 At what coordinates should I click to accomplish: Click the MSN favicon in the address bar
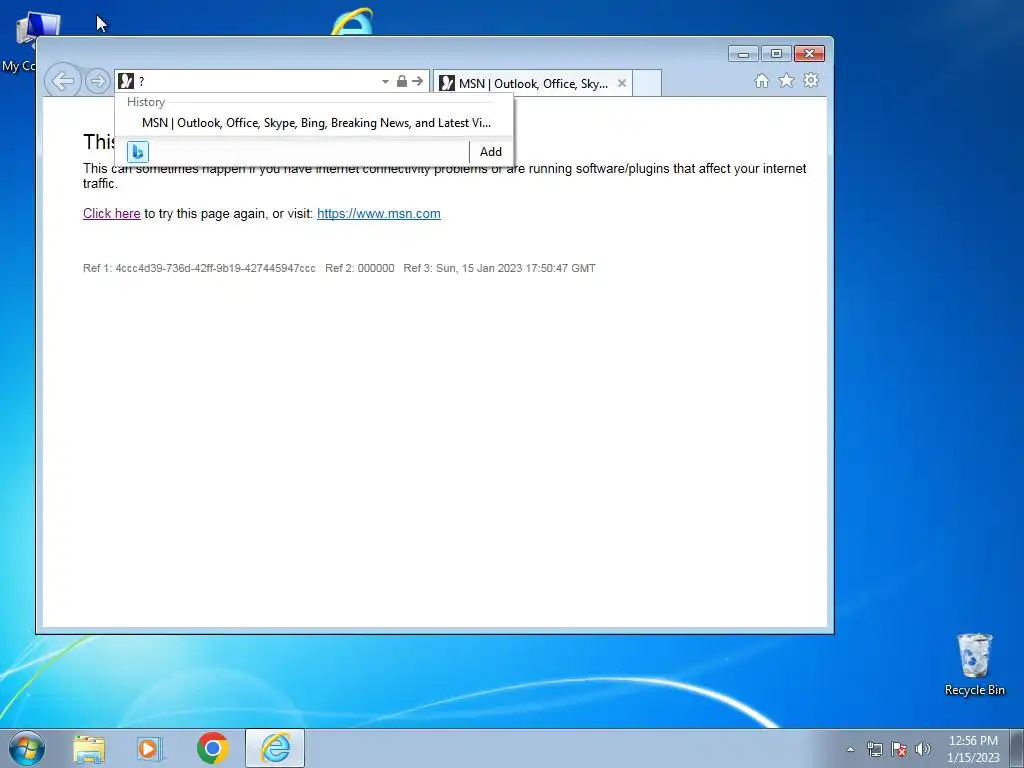click(126, 81)
